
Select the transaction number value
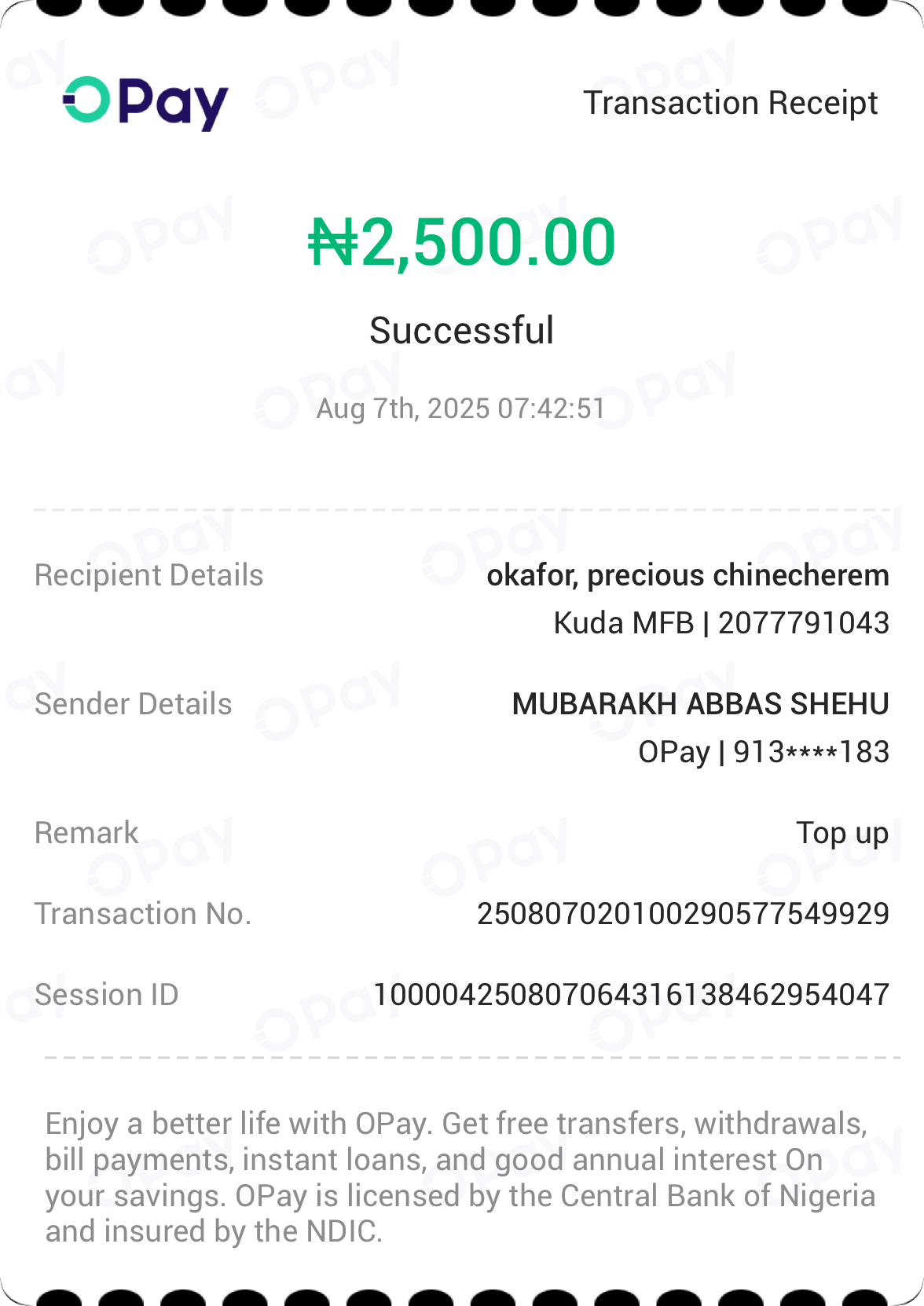coord(683,914)
